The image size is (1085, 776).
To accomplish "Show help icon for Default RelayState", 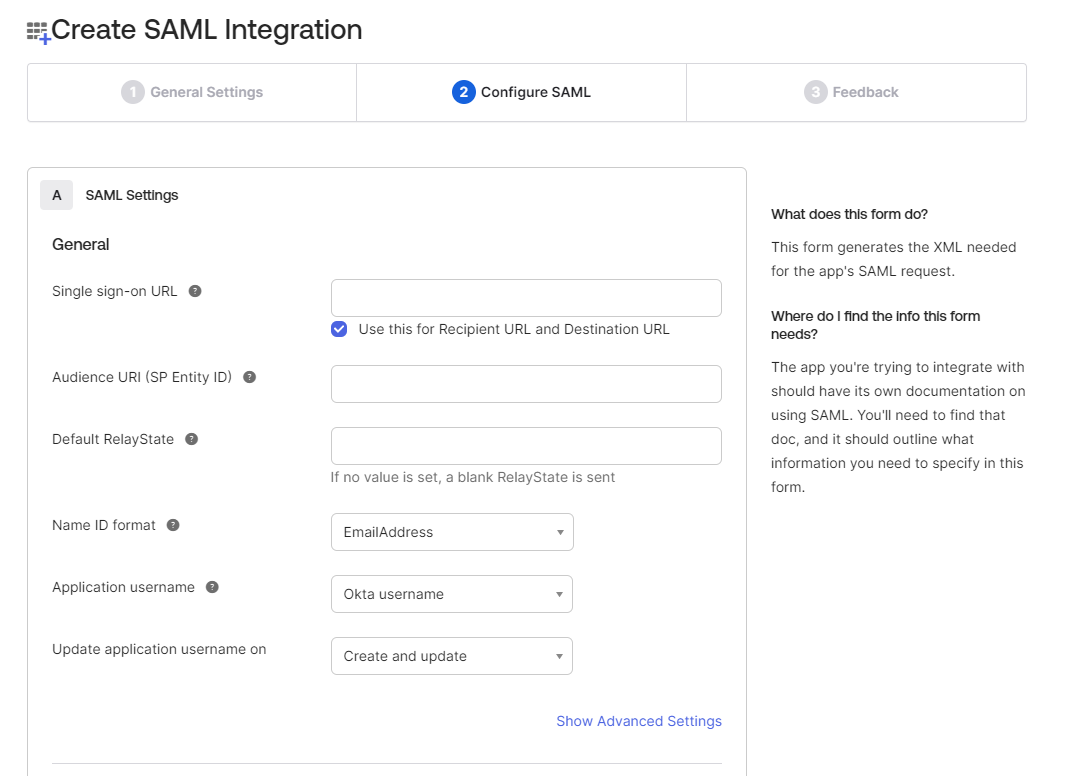I will (192, 439).
